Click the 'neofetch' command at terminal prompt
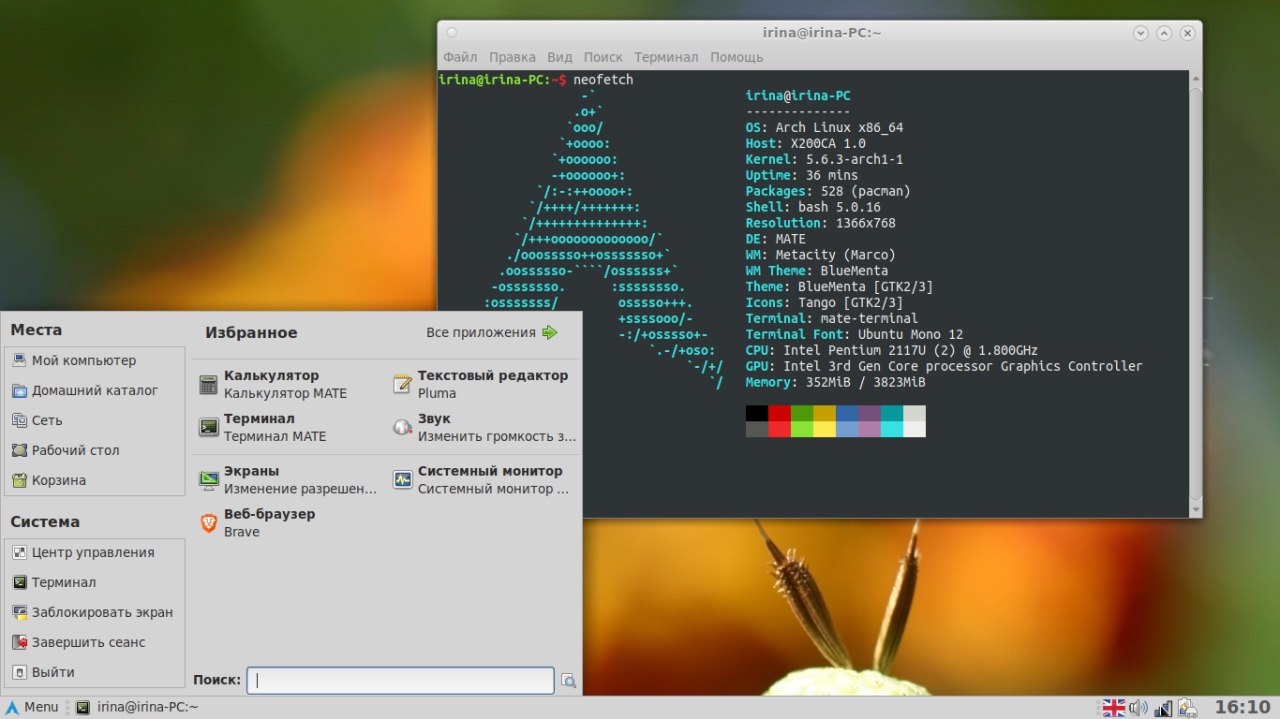Viewport: 1280px width, 719px height. [603, 80]
